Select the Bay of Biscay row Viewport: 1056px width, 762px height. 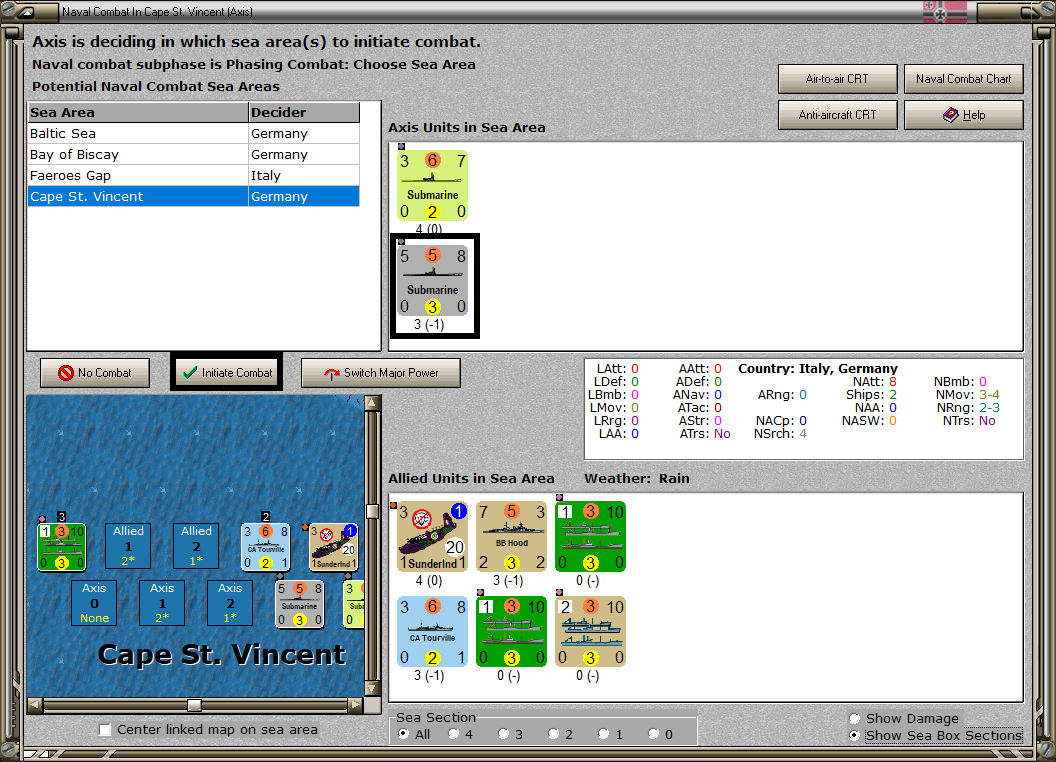tap(193, 154)
